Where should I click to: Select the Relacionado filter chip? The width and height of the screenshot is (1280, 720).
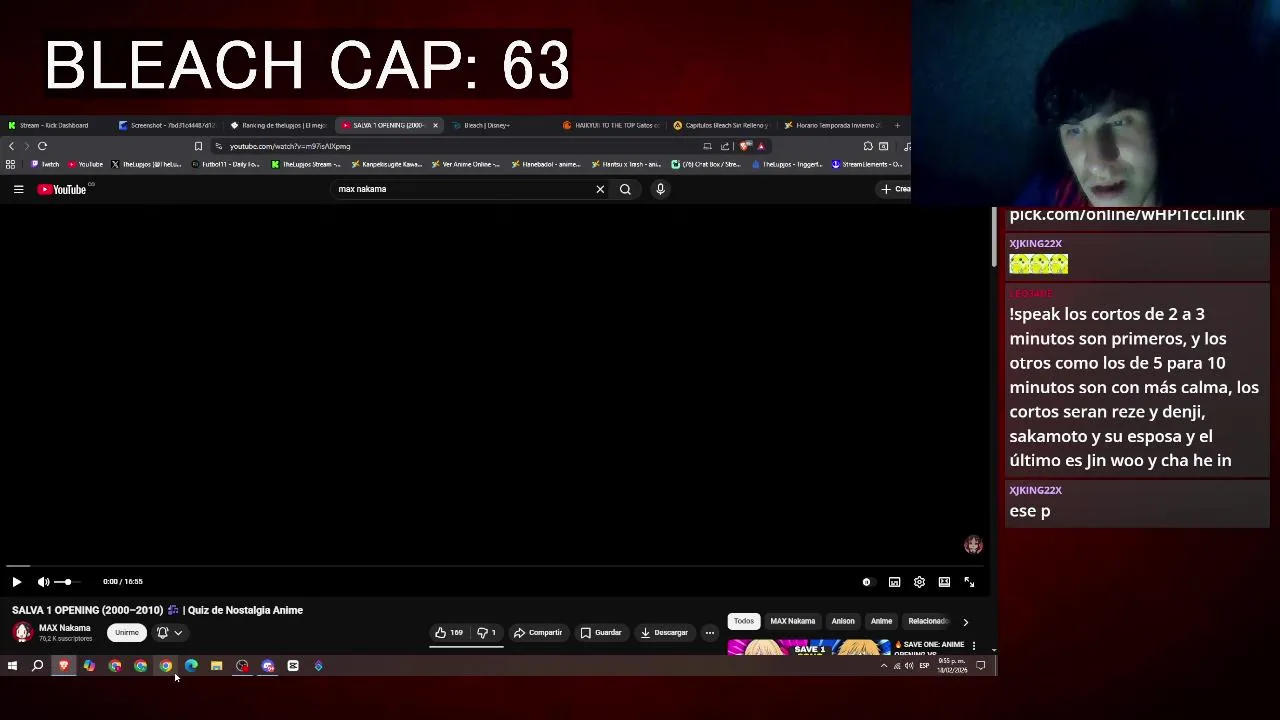(x=927, y=621)
